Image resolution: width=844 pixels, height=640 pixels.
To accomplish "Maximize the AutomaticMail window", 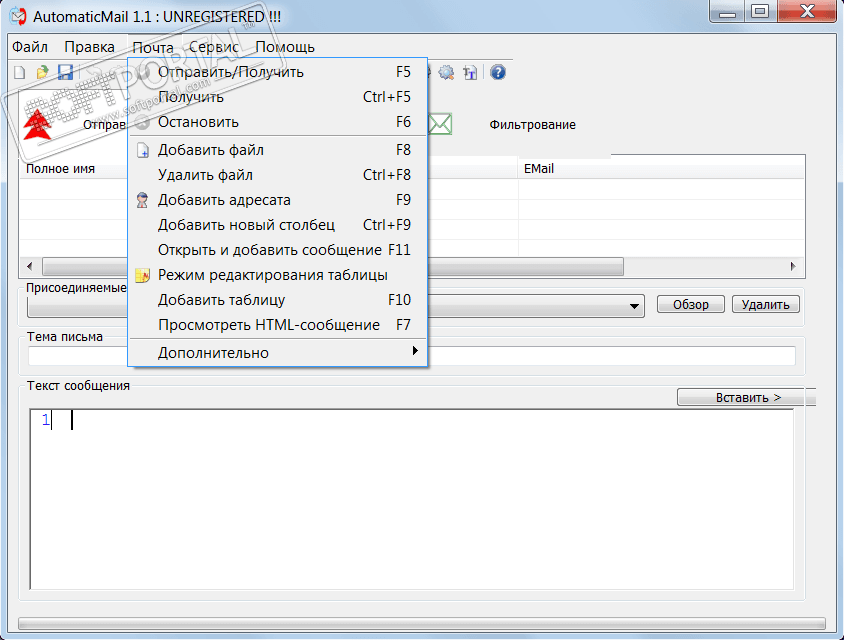I will [x=760, y=12].
